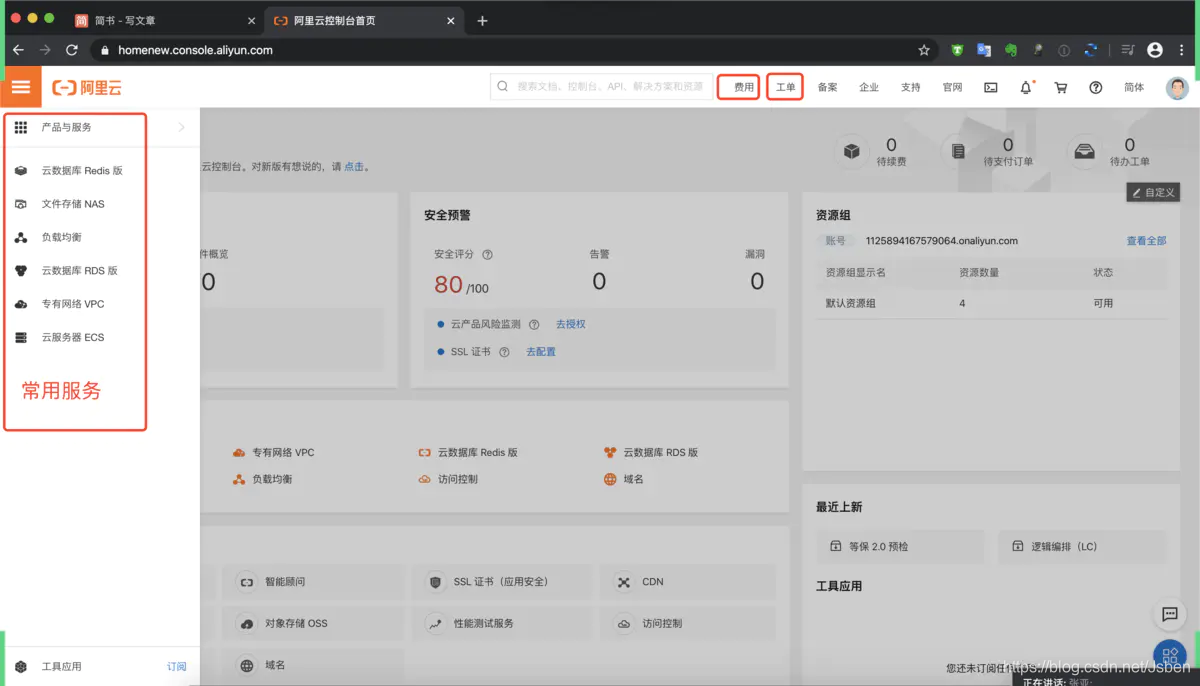This screenshot has width=1200, height=686.
Task: Click the 智能顾问 product icon
Action: tap(246, 582)
